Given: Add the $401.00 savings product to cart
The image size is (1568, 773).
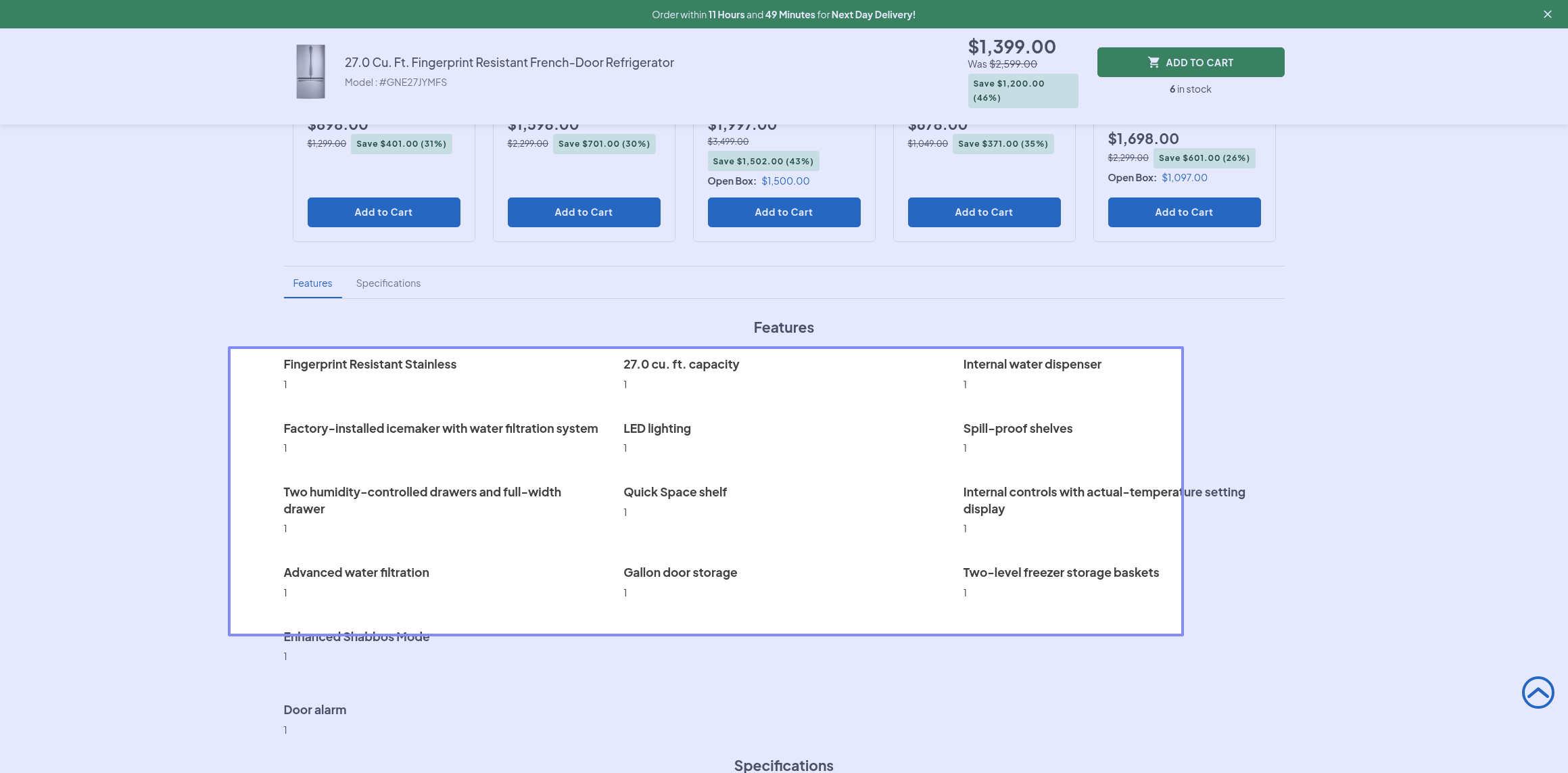Looking at the screenshot, I should pos(383,212).
